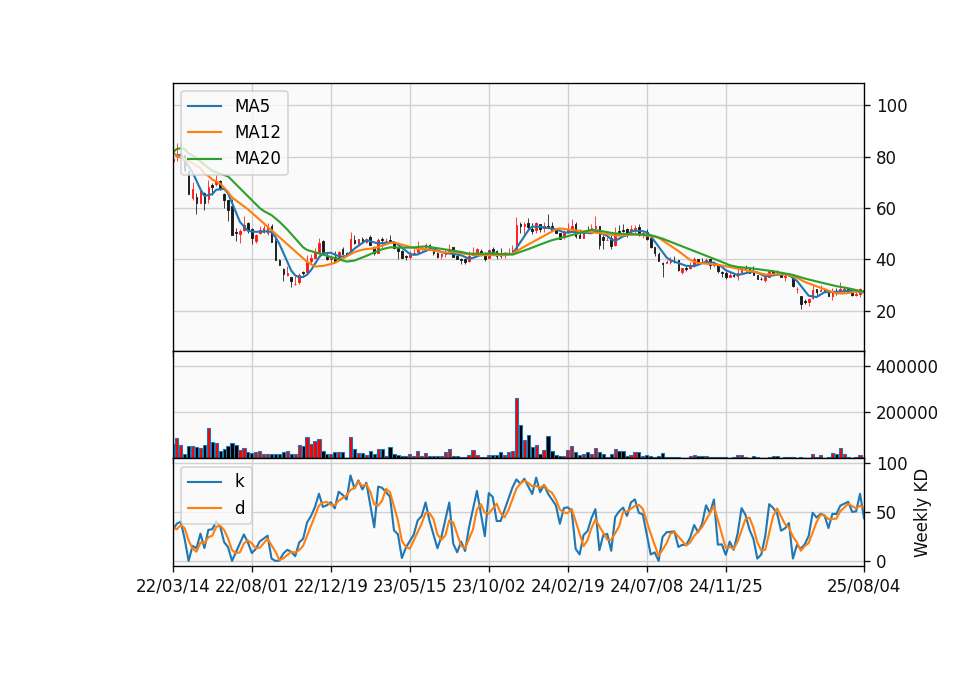Click the 25/08/04 date label
The height and width of the screenshot is (690, 960).
tap(864, 586)
